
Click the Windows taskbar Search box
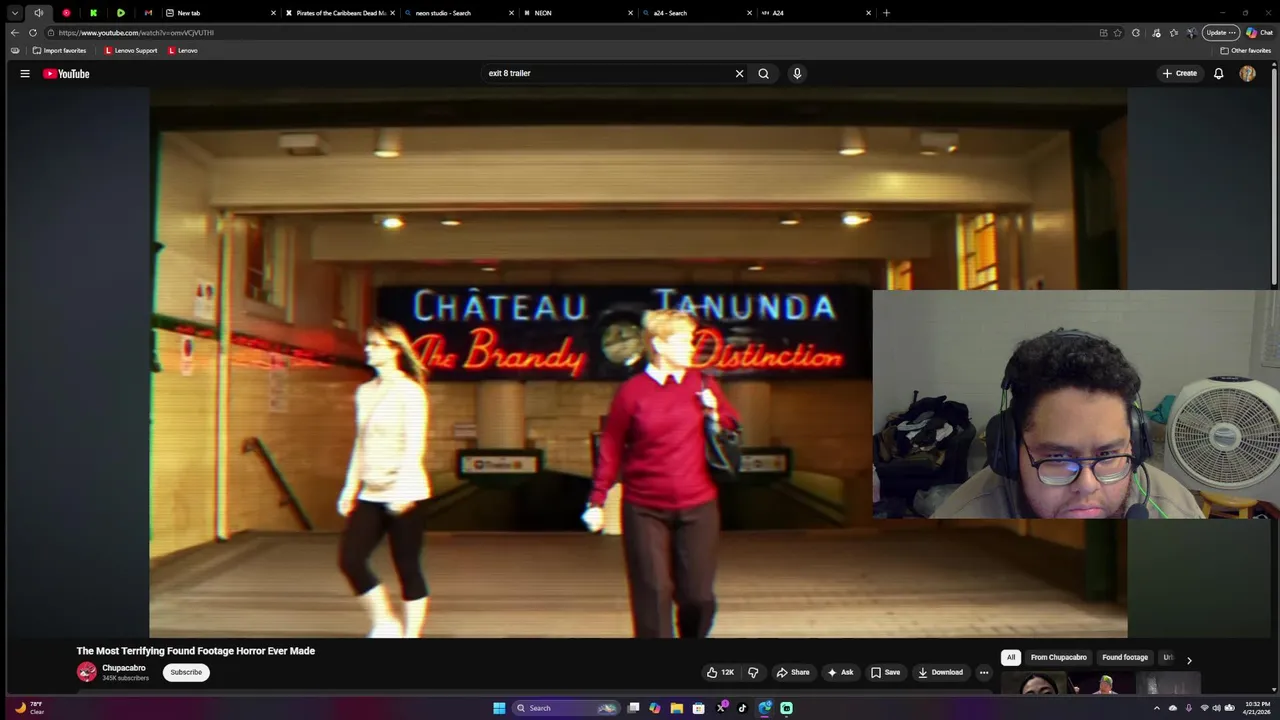click(x=565, y=708)
